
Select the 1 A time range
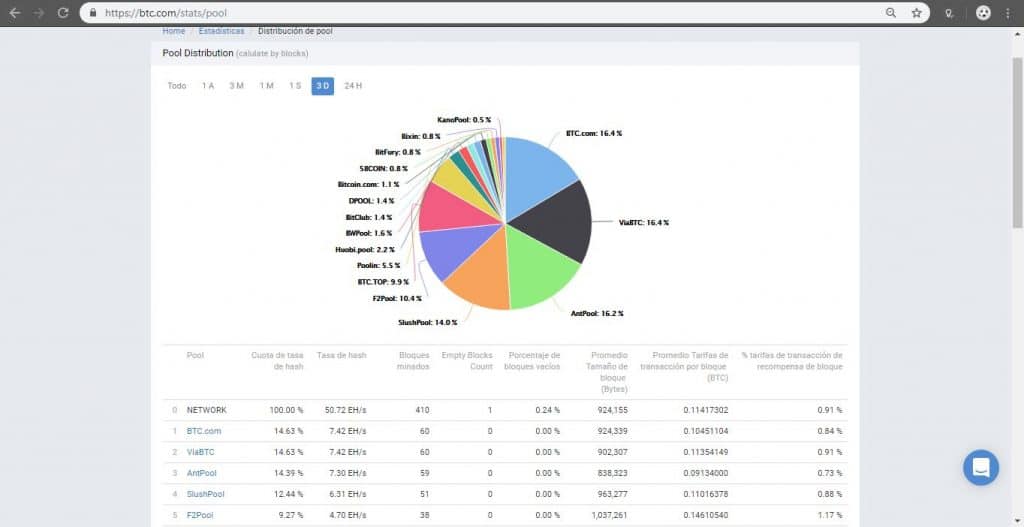(x=208, y=86)
